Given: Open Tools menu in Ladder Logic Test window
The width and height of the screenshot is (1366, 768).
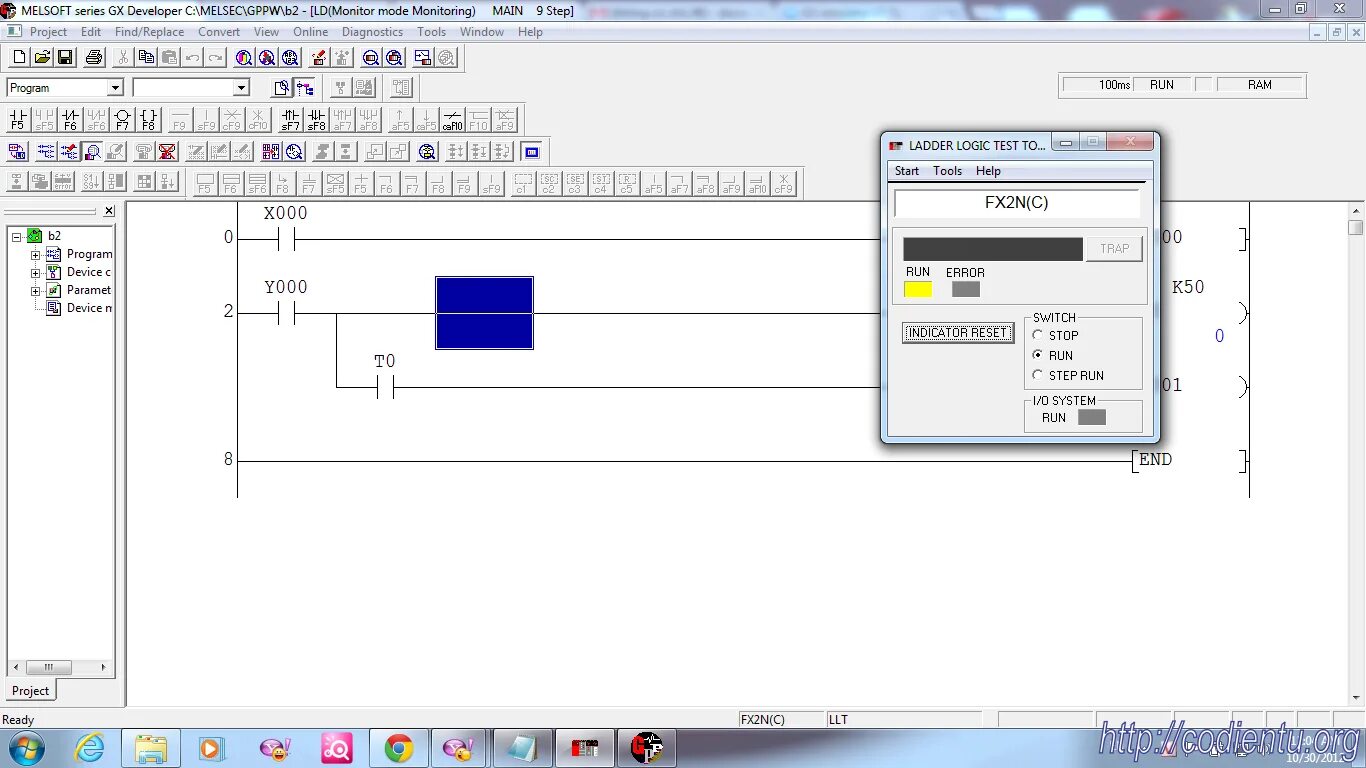Looking at the screenshot, I should pyautogui.click(x=947, y=171).
